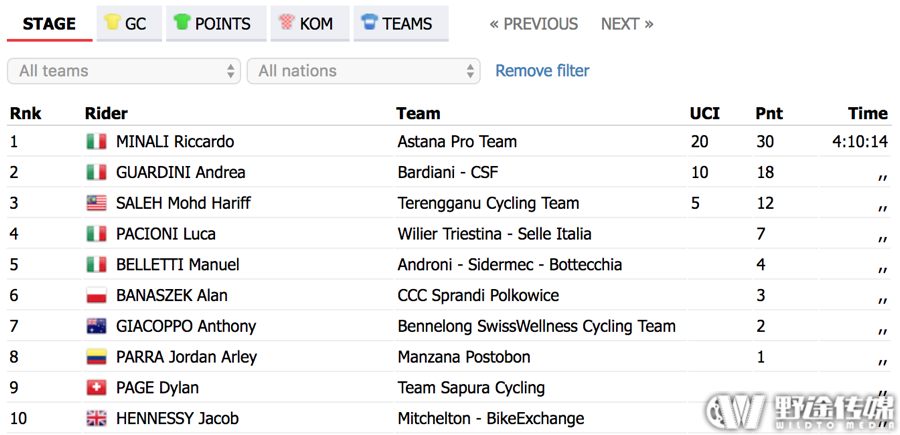900x435 pixels.
Task: Click the green jersey Points icon
Action: coord(182,22)
